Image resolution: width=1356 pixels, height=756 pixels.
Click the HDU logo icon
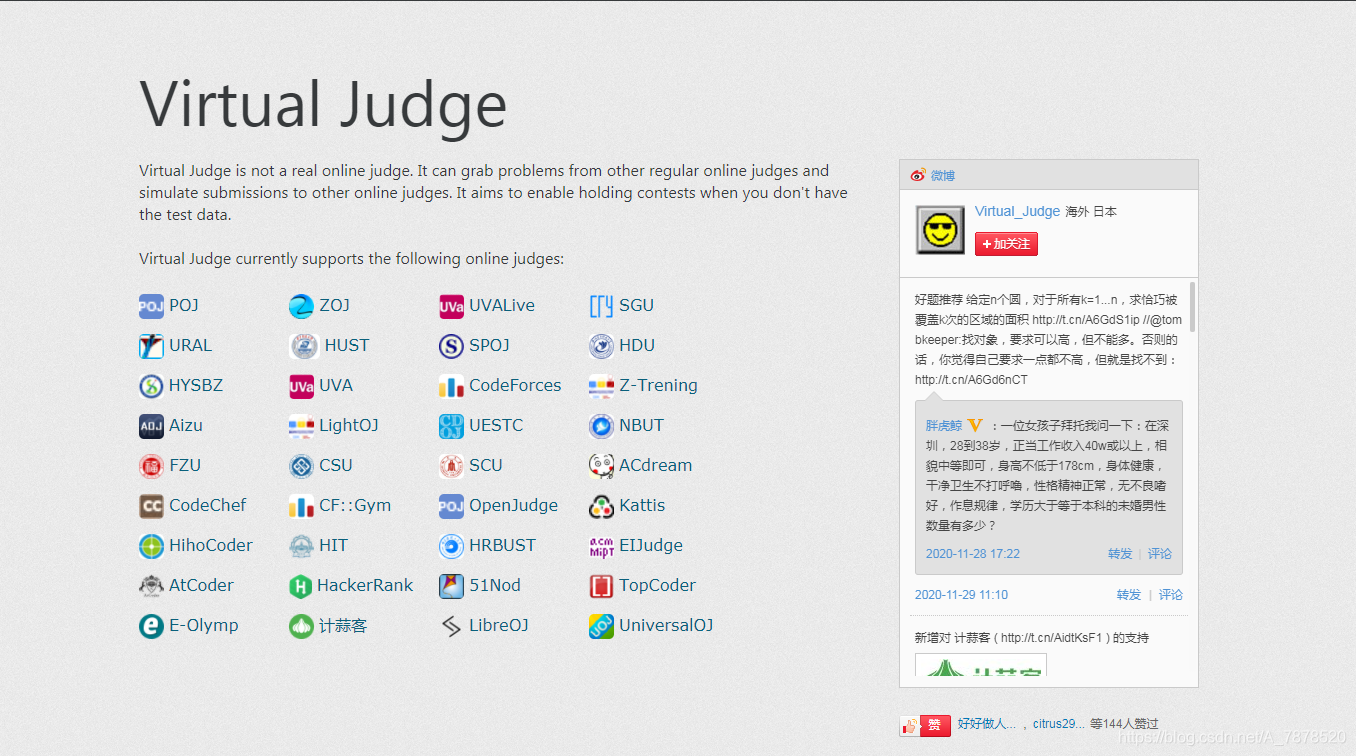click(601, 346)
